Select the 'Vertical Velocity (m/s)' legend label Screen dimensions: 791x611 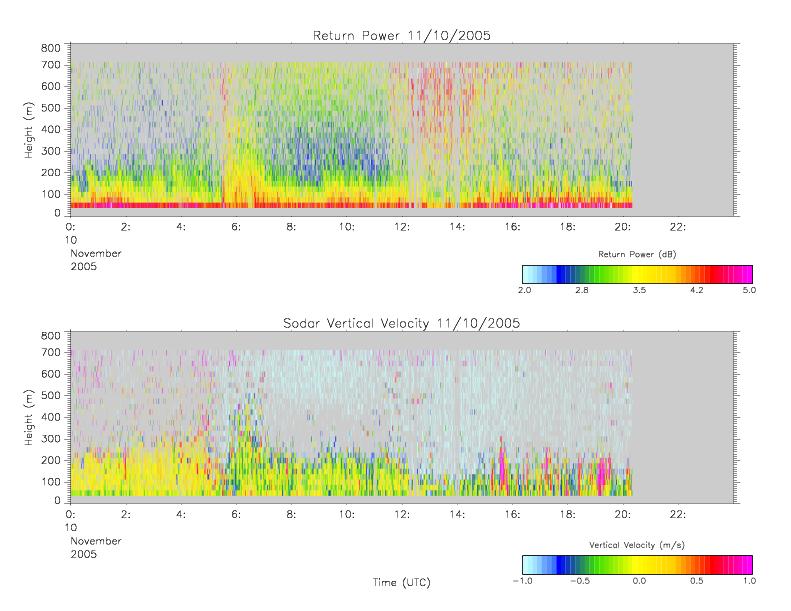point(637,545)
